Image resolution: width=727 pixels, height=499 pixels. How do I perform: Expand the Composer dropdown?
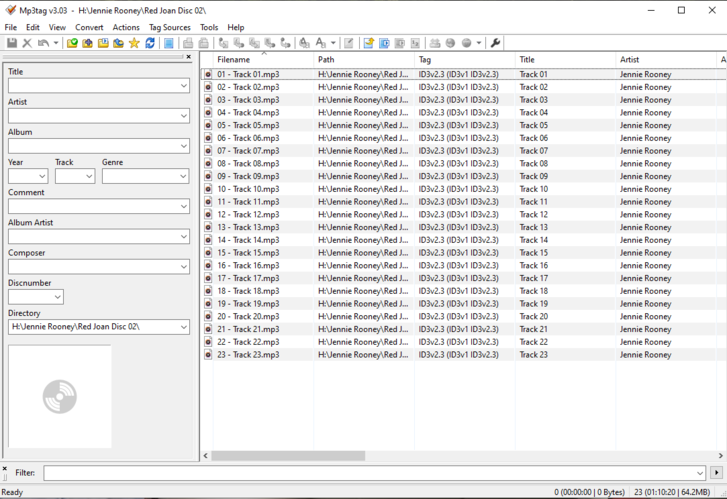(184, 267)
